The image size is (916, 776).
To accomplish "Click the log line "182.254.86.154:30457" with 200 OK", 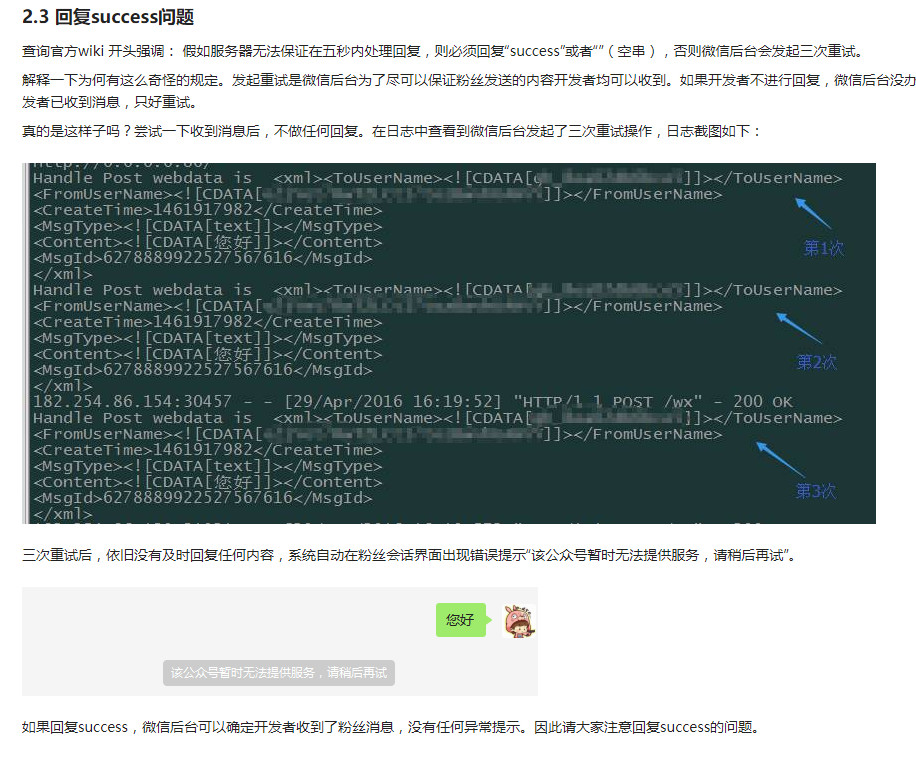I will pos(412,401).
